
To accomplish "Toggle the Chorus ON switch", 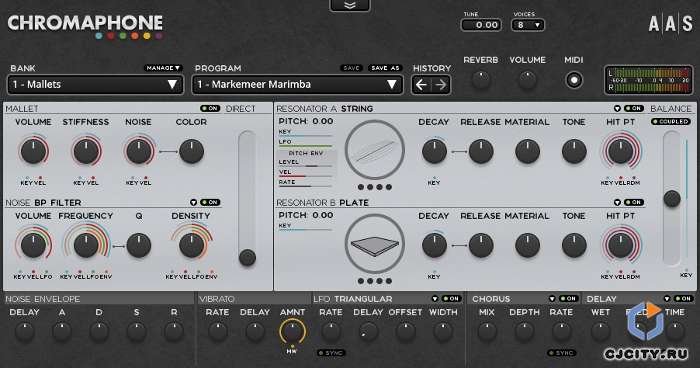I will click(x=569, y=298).
